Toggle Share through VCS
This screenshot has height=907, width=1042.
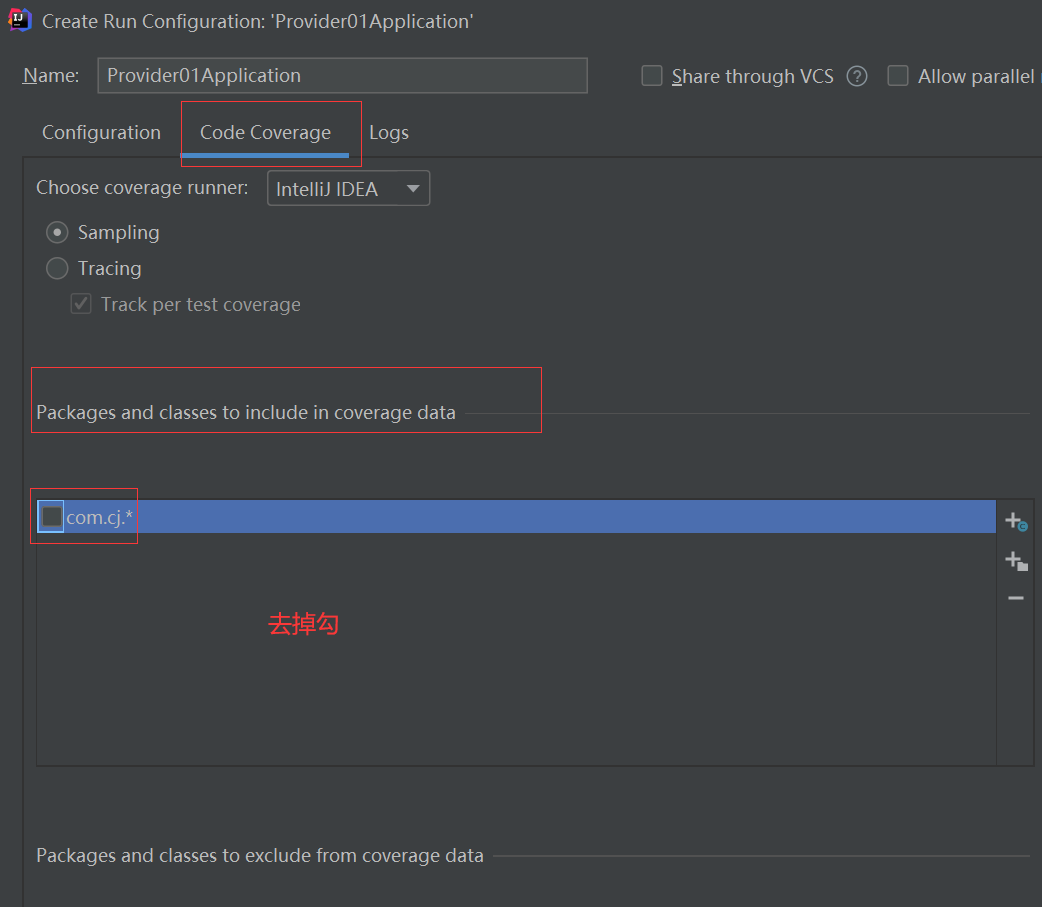tap(651, 75)
